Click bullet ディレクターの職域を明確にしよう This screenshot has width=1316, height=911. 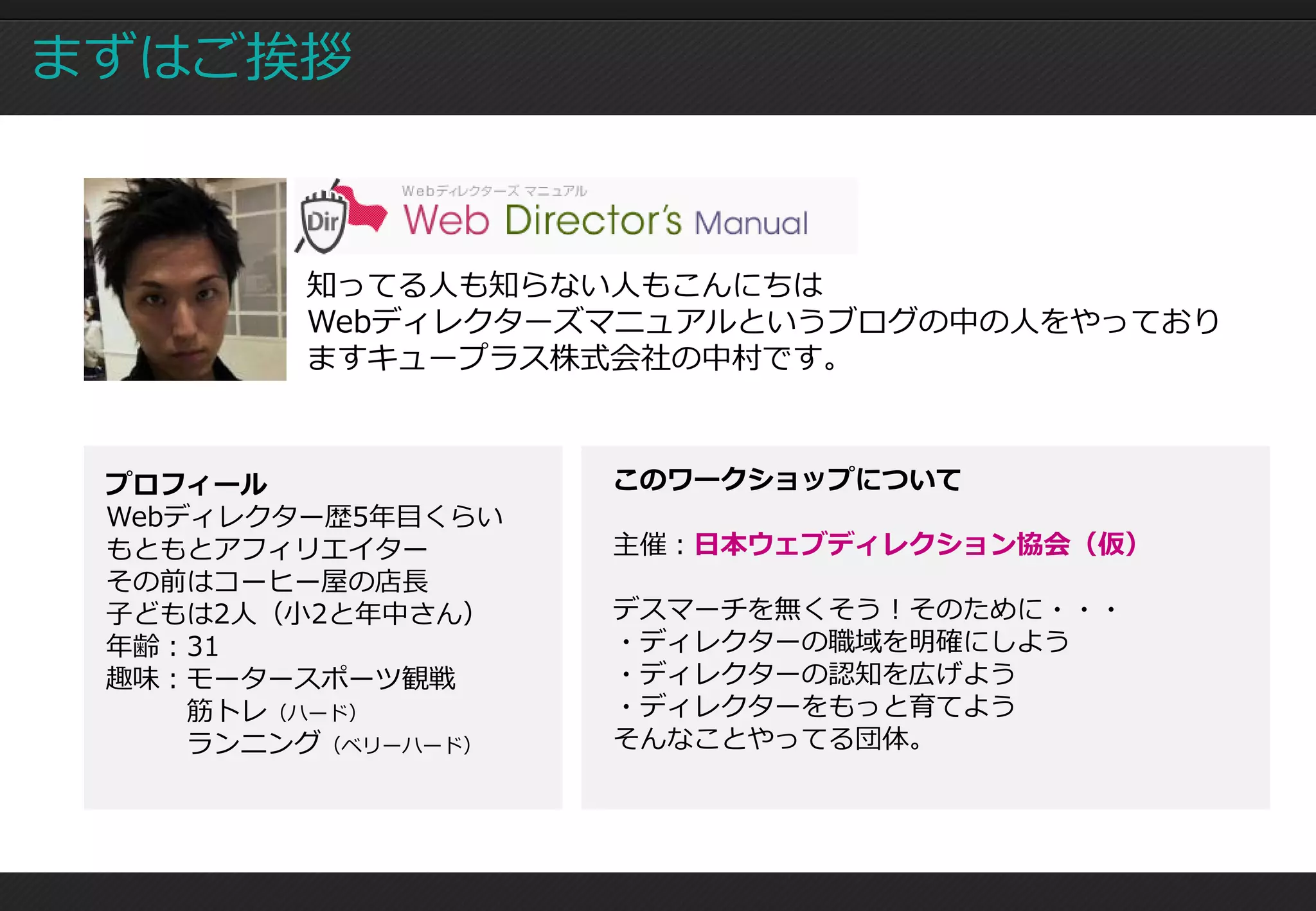click(842, 641)
